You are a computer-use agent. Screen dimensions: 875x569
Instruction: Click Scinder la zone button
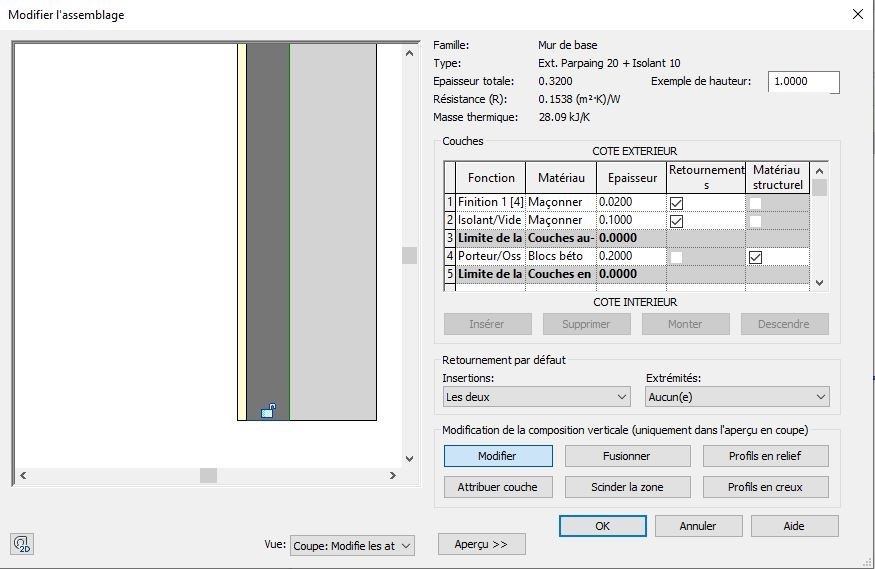tap(627, 487)
